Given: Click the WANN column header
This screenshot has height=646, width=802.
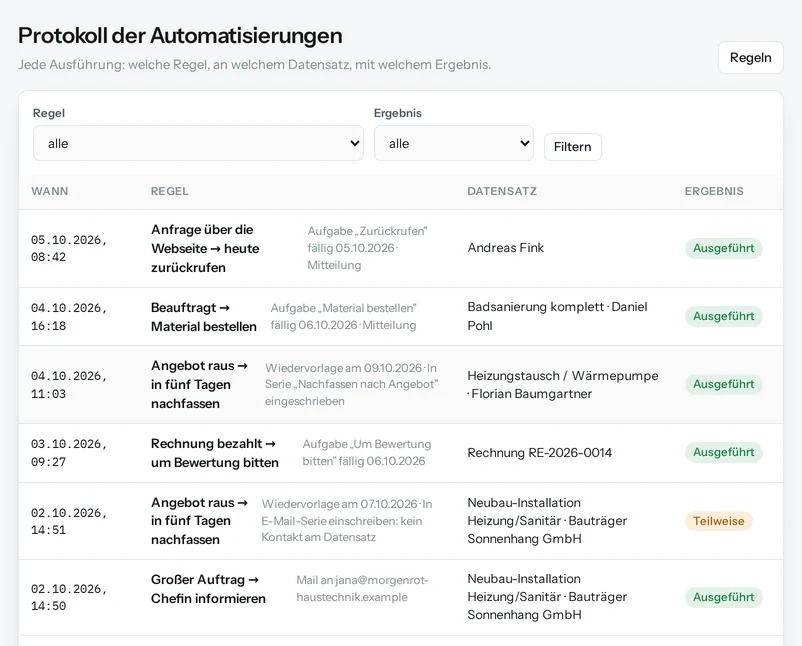Looking at the screenshot, I should point(50,191).
